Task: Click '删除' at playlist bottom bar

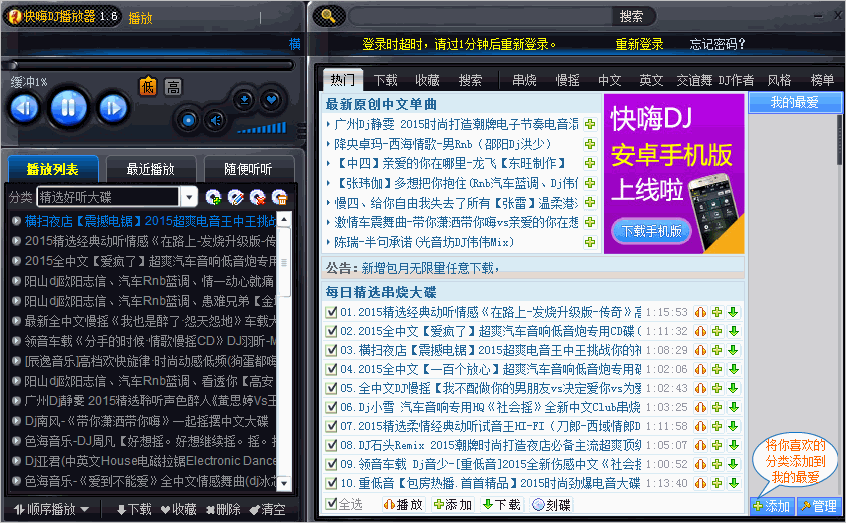Action: 223,509
